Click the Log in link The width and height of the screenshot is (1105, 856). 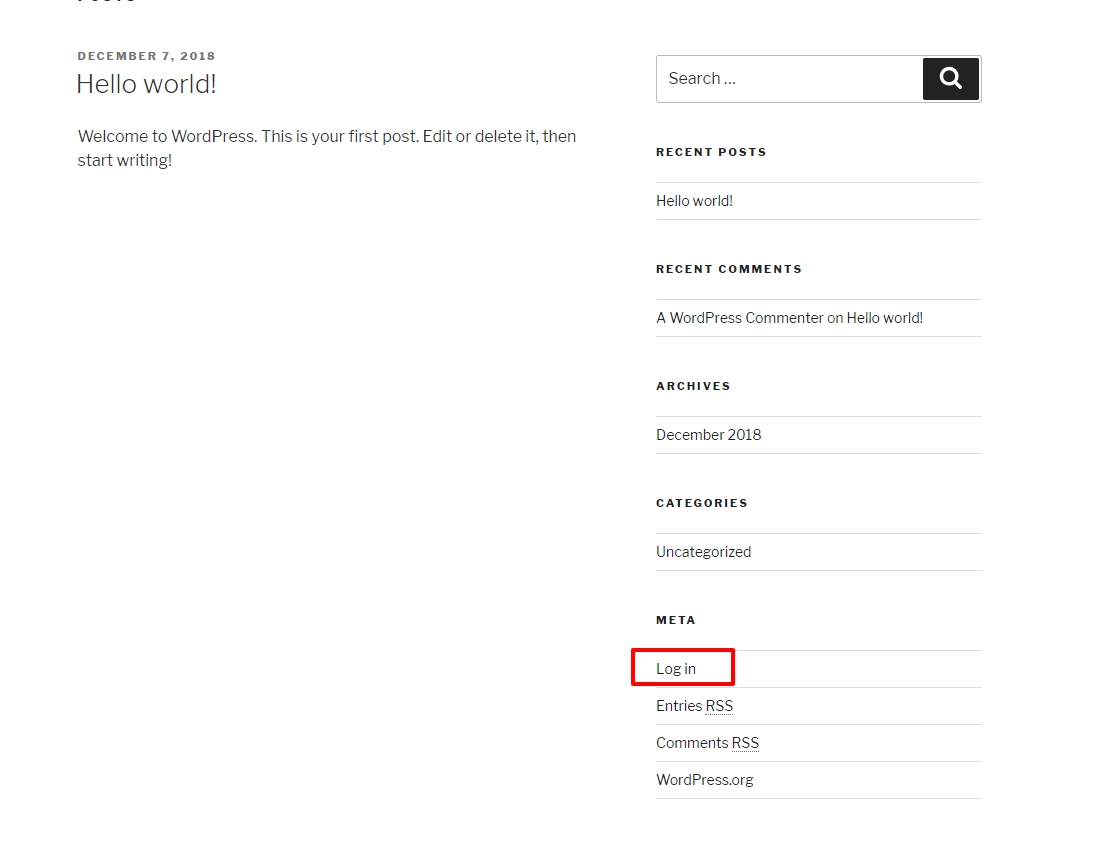pyautogui.click(x=676, y=669)
